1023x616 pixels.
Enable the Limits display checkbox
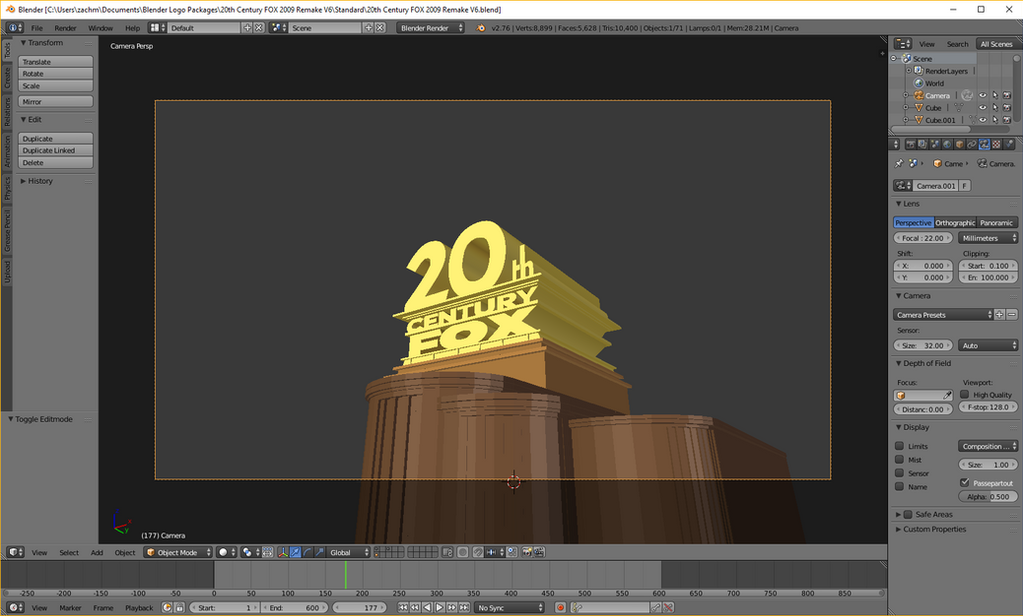(900, 446)
